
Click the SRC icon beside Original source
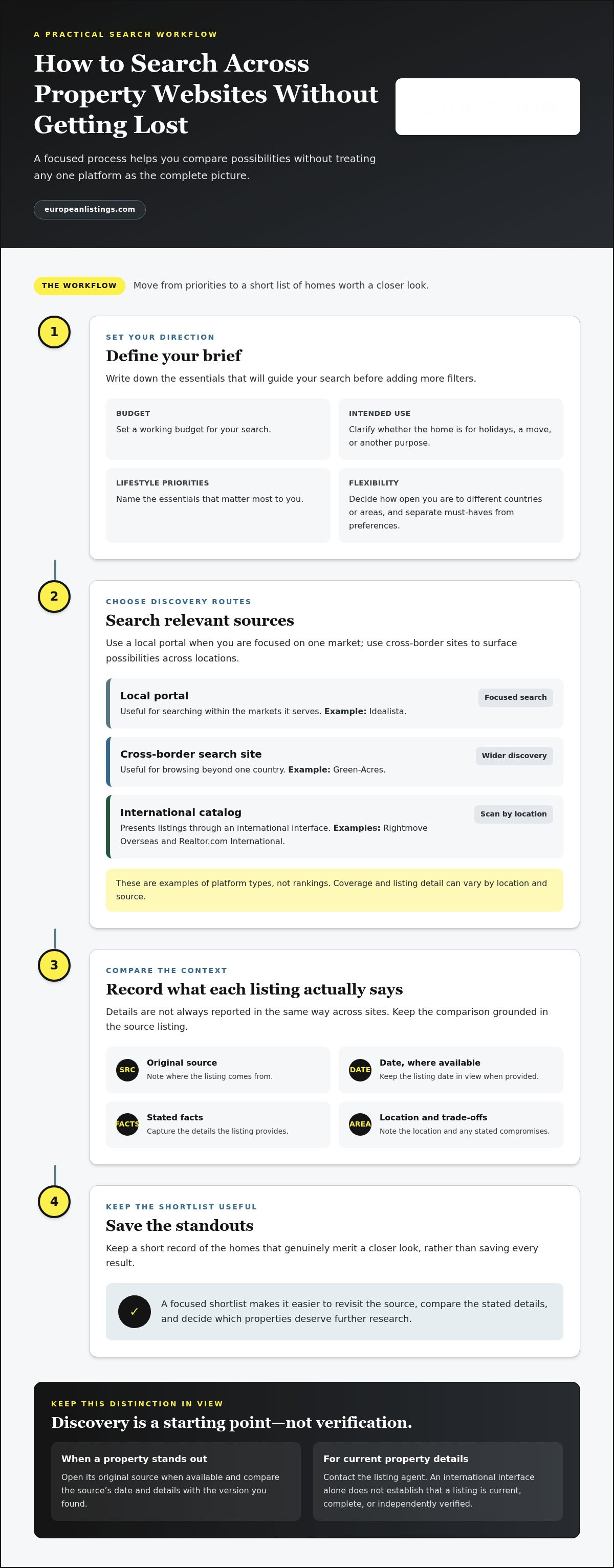click(x=127, y=1070)
